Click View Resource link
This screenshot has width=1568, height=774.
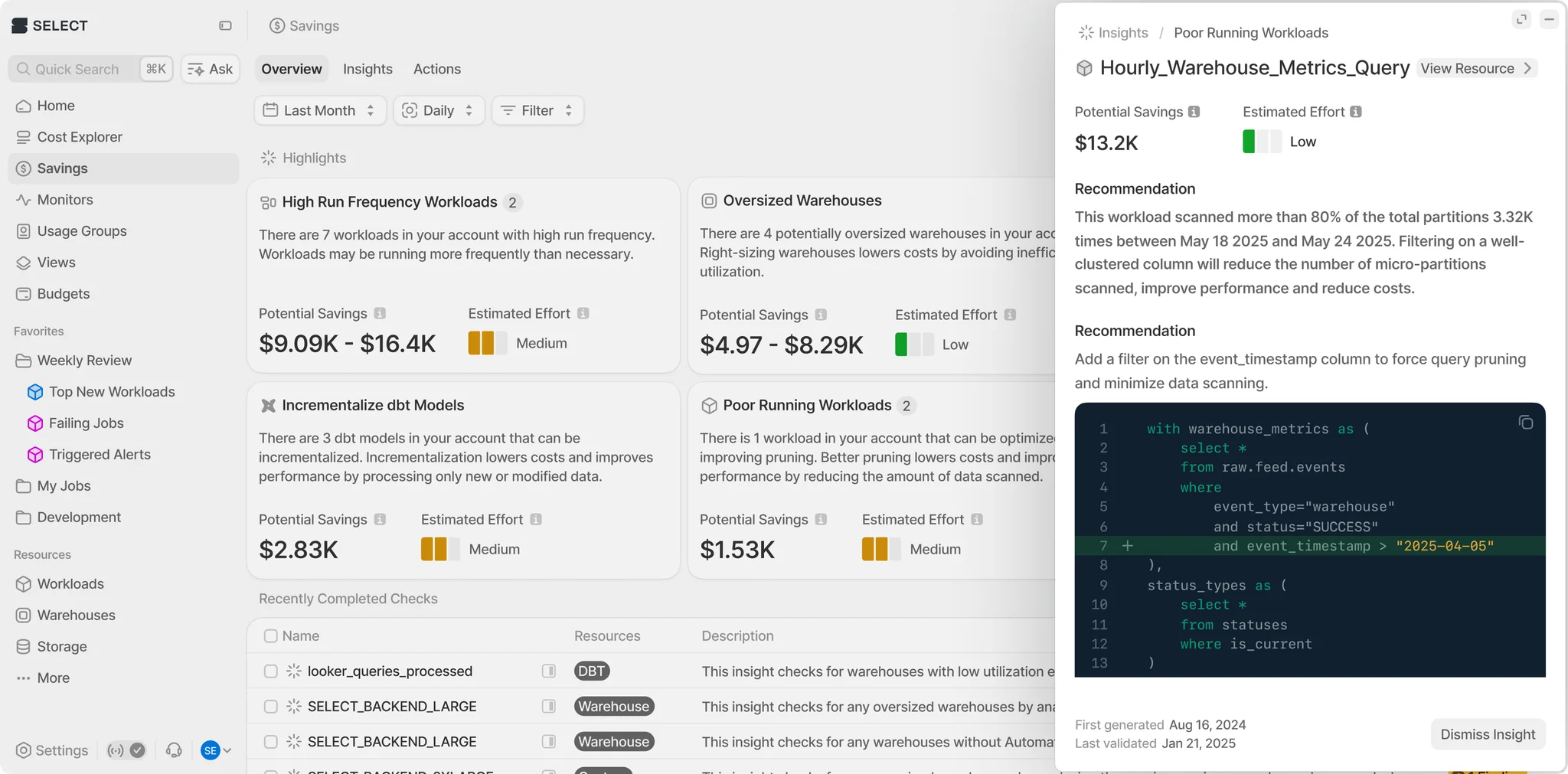[x=1476, y=68]
